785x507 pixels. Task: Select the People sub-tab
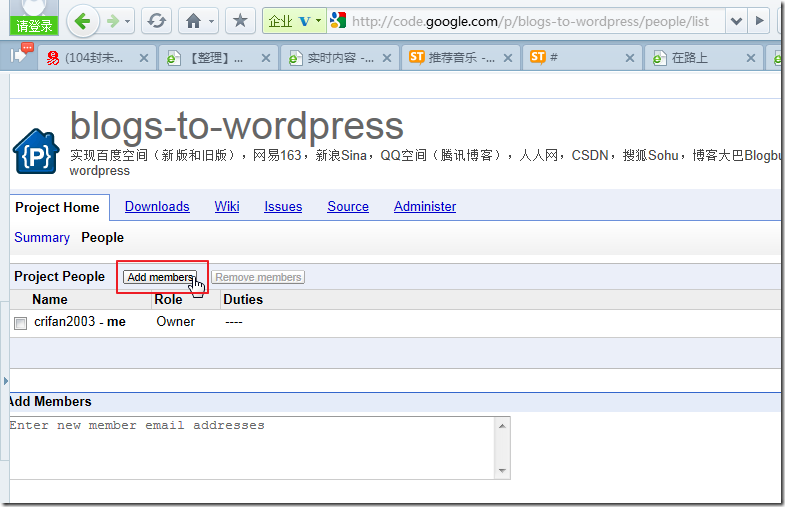point(103,237)
